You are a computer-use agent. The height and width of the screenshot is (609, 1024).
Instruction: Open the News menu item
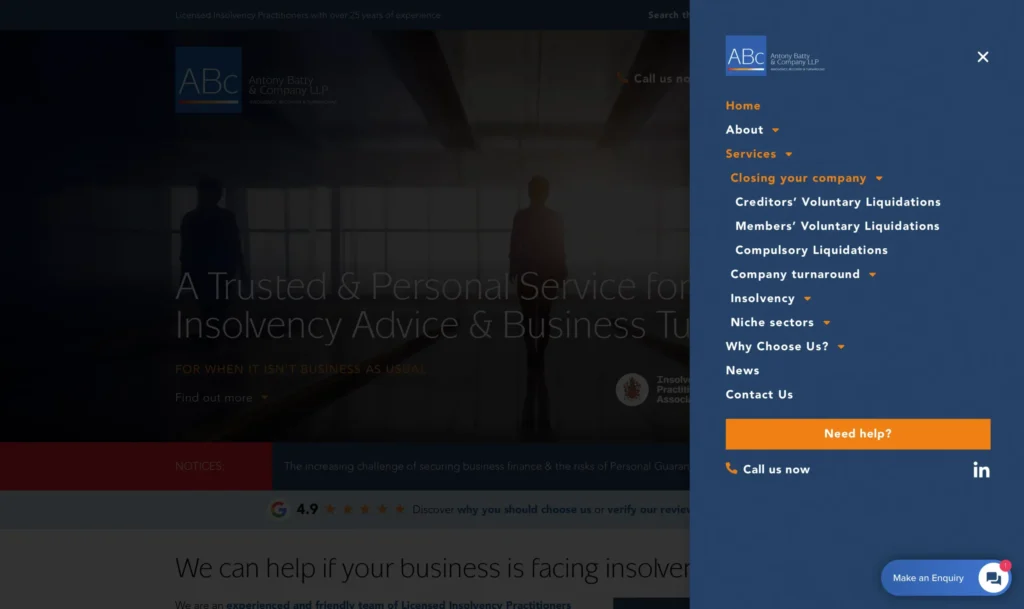(742, 370)
